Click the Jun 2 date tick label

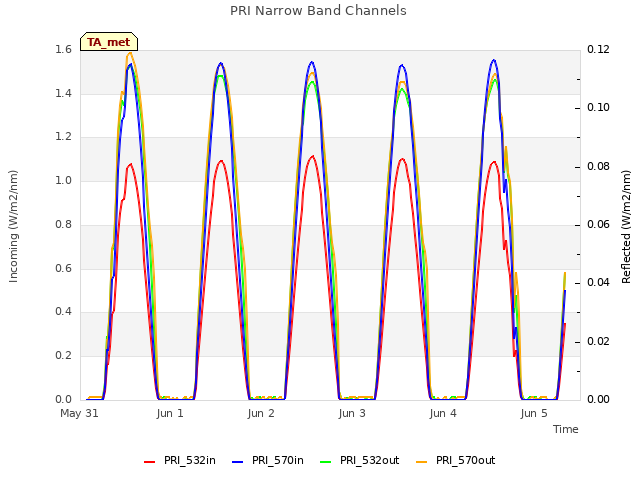[261, 413]
